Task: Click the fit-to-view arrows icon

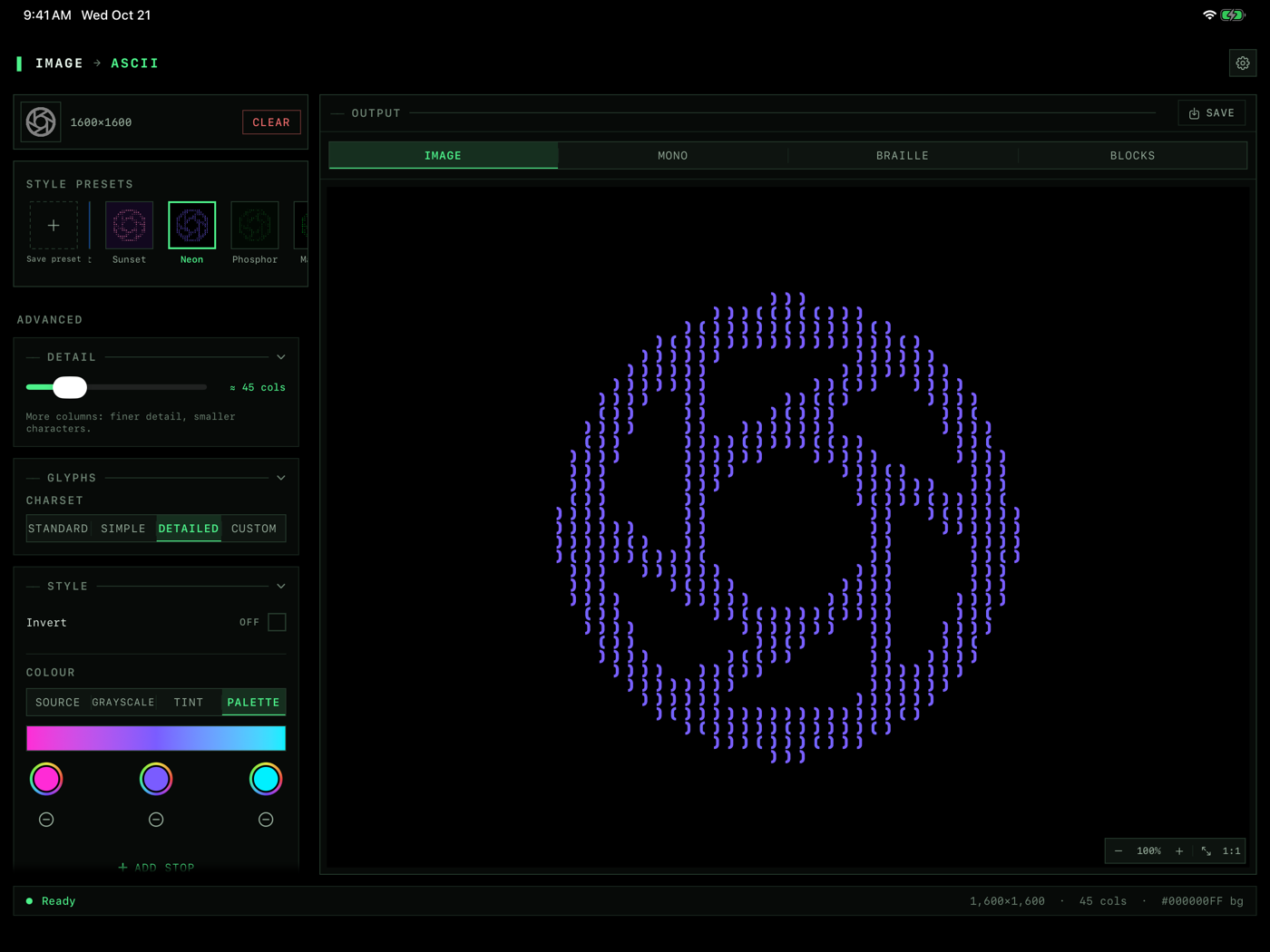Action: pyautogui.click(x=1206, y=851)
